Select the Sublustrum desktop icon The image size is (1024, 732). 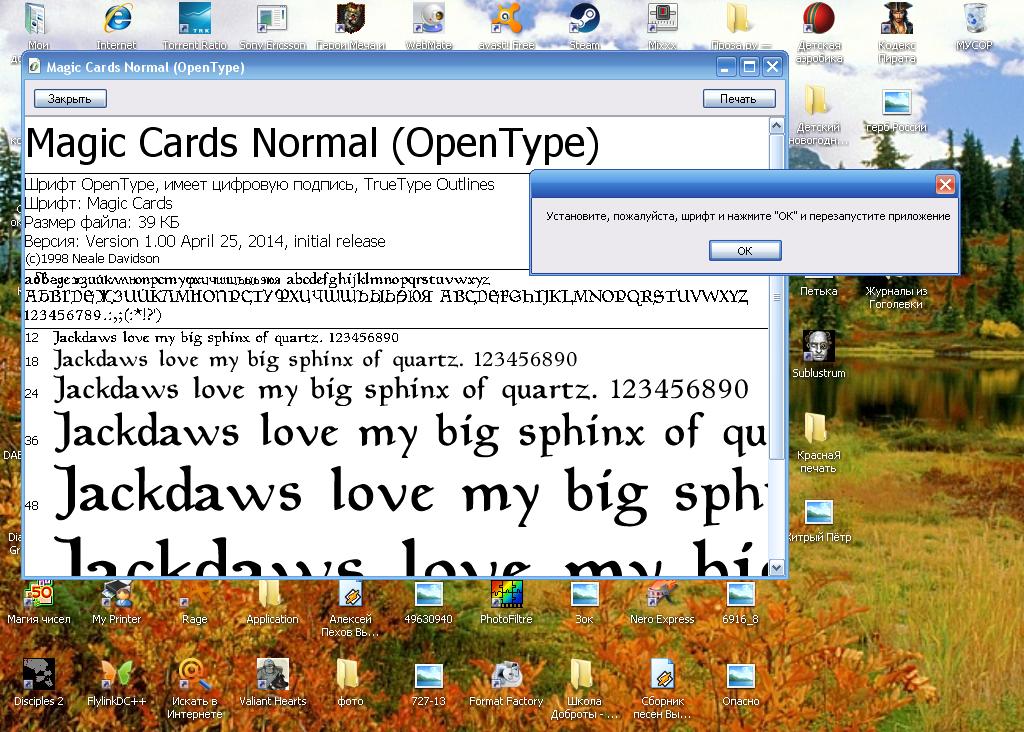(818, 348)
